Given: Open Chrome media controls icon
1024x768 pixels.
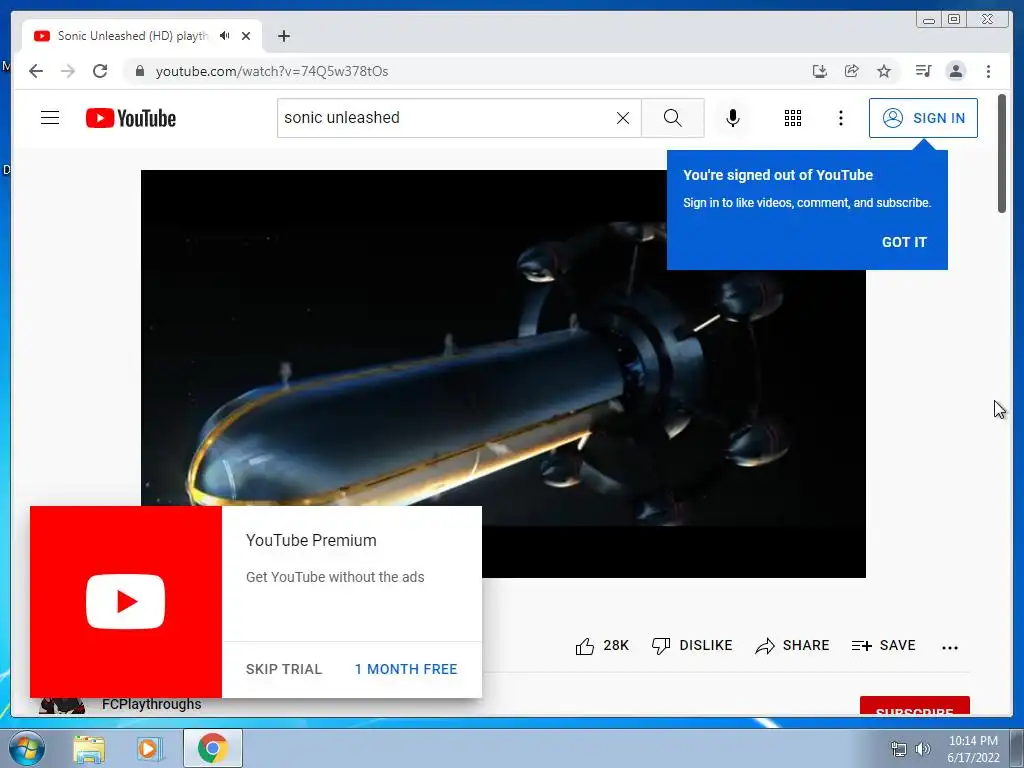Looking at the screenshot, I should click(x=923, y=71).
